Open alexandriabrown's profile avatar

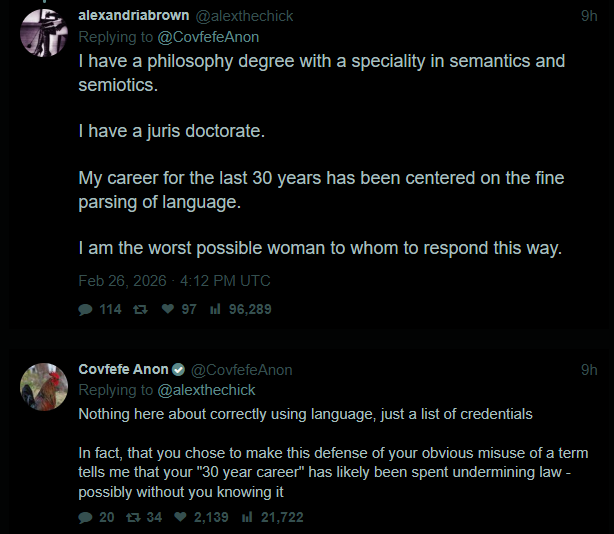point(45,30)
